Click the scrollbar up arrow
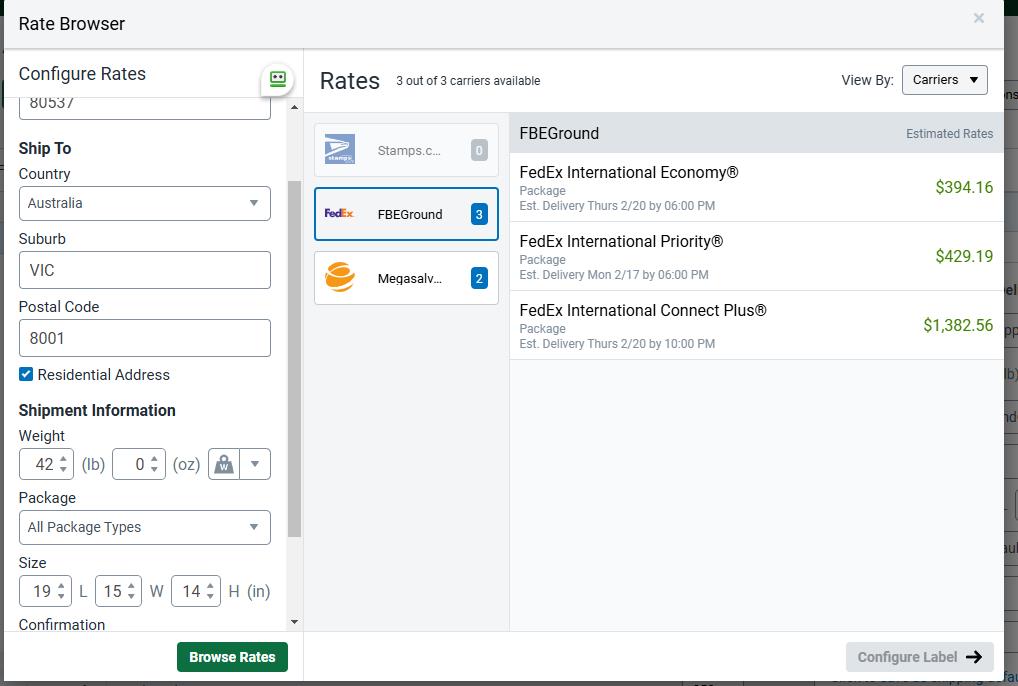This screenshot has width=1018, height=686. [x=294, y=107]
